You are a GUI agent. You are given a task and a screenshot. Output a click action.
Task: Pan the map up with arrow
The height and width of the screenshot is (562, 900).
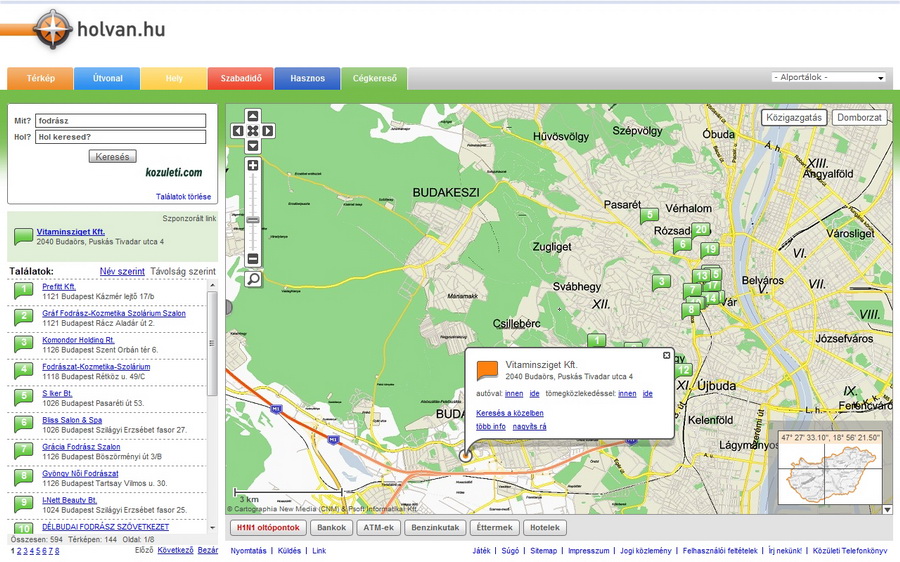tap(253, 116)
